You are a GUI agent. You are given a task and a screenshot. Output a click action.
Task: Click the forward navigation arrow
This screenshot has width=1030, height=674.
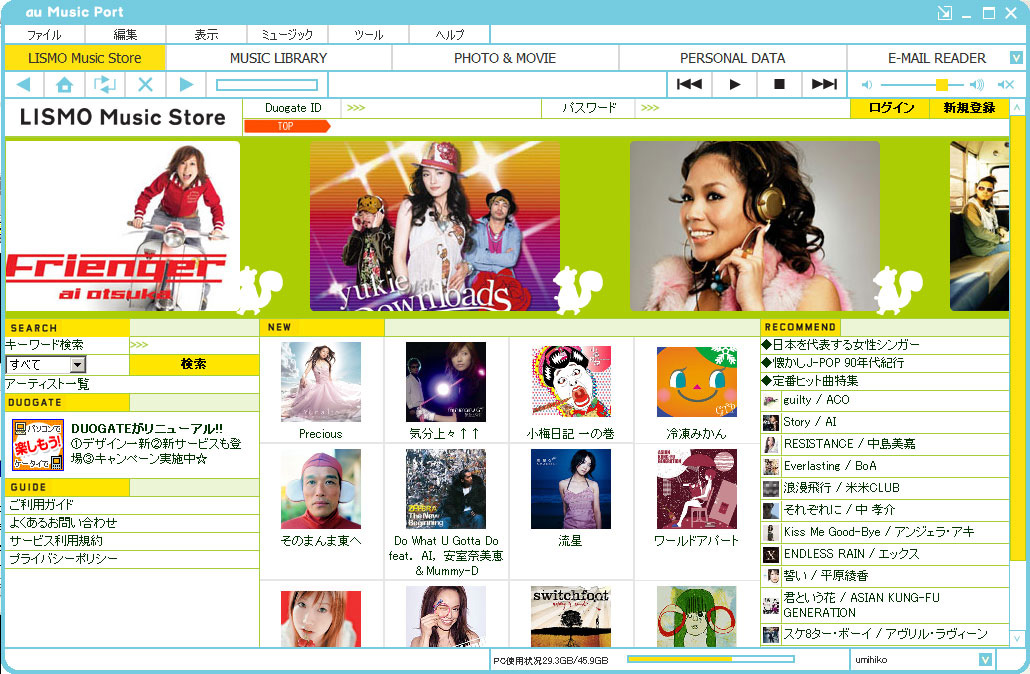tap(185, 84)
